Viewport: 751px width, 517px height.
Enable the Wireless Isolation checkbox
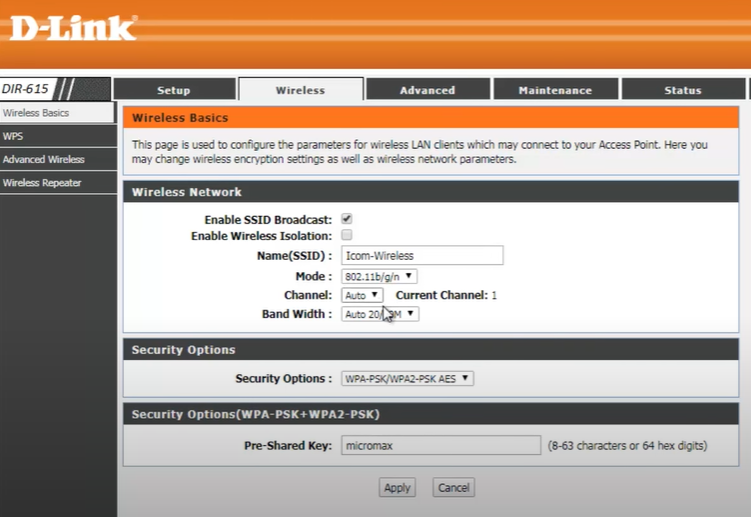coord(347,235)
